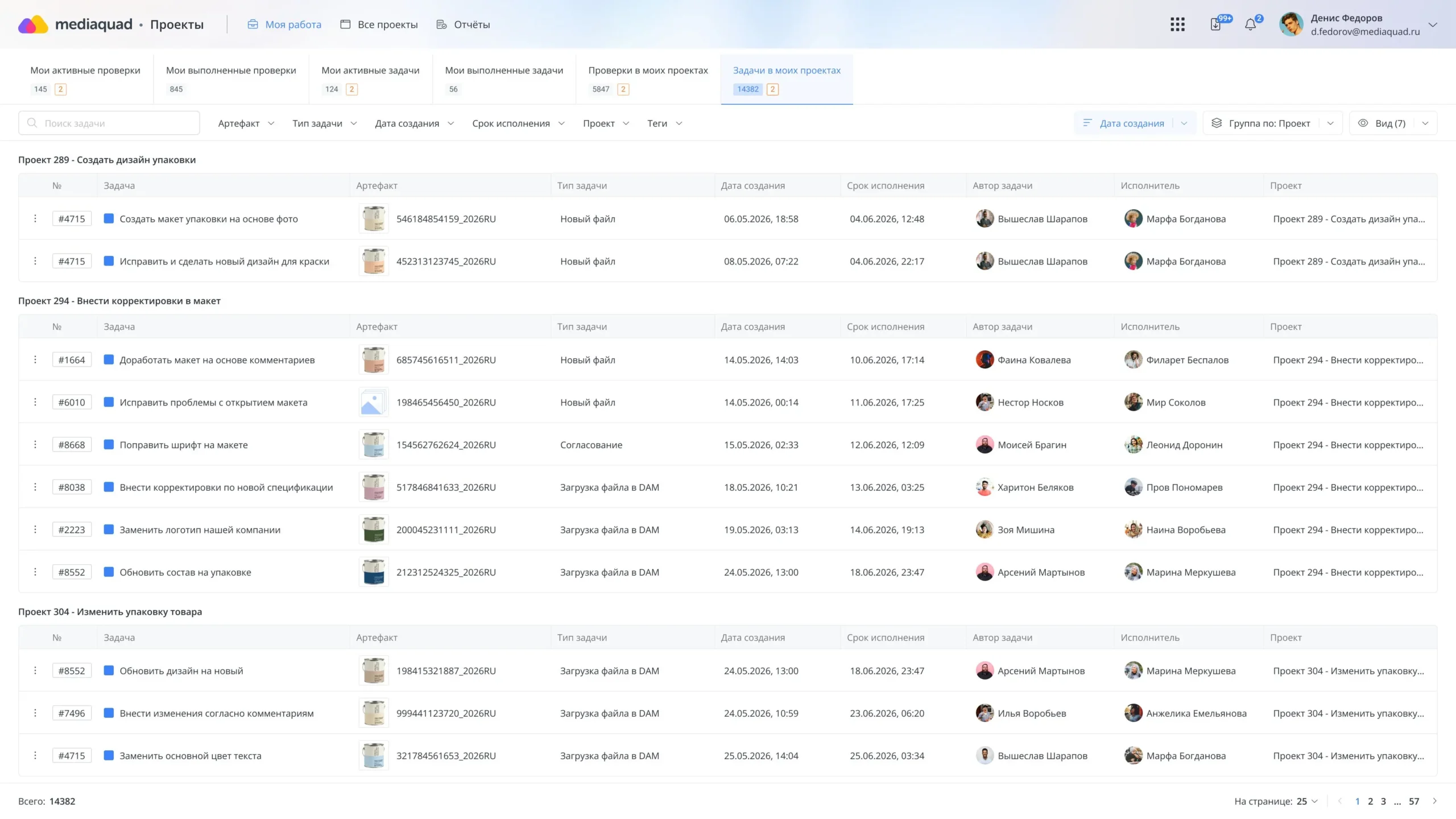1456x819 pixels.
Task: Open Отчёты navigation item
Action: tap(463, 24)
